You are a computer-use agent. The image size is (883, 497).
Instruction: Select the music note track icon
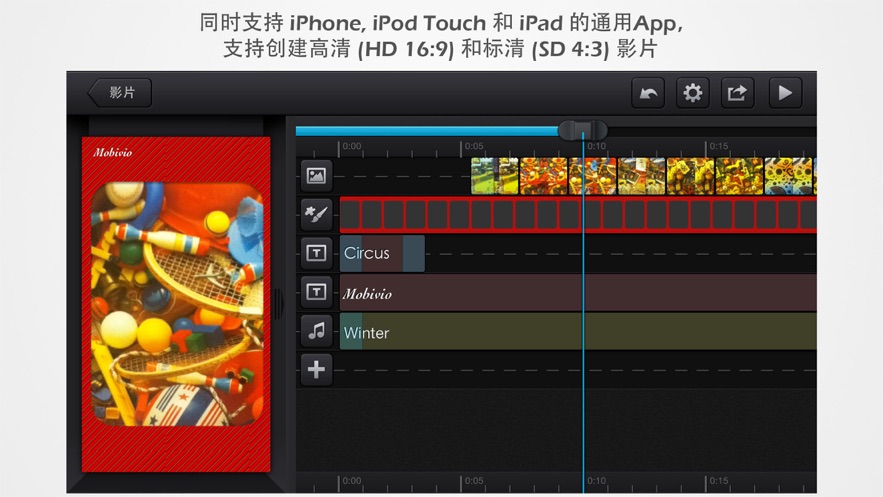pyautogui.click(x=316, y=331)
